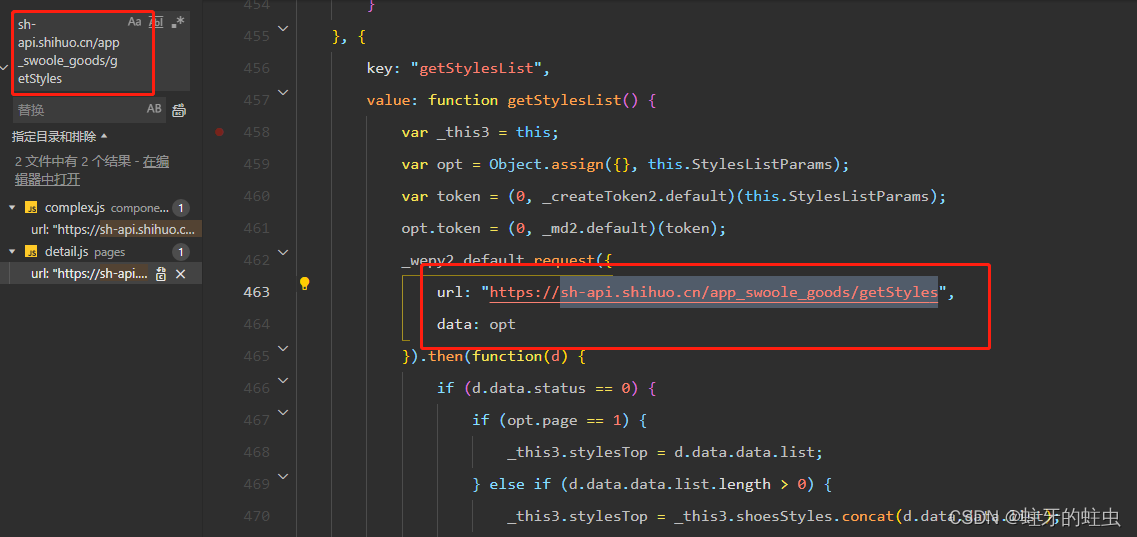Select the detail.js file row
The height and width of the screenshot is (537, 1137).
tap(101, 252)
